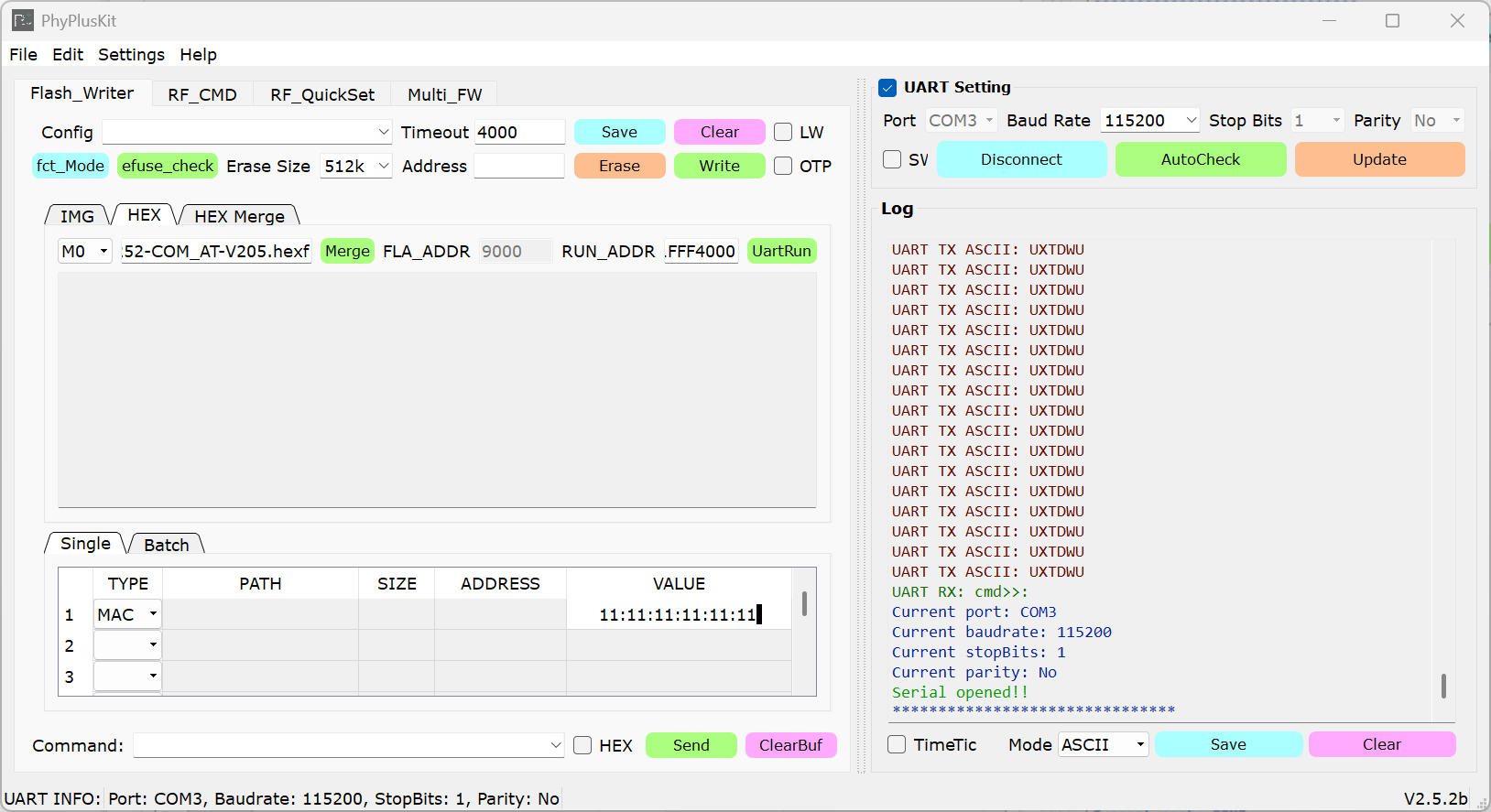Click the RUN_ADDR input field

pyautogui.click(x=701, y=251)
